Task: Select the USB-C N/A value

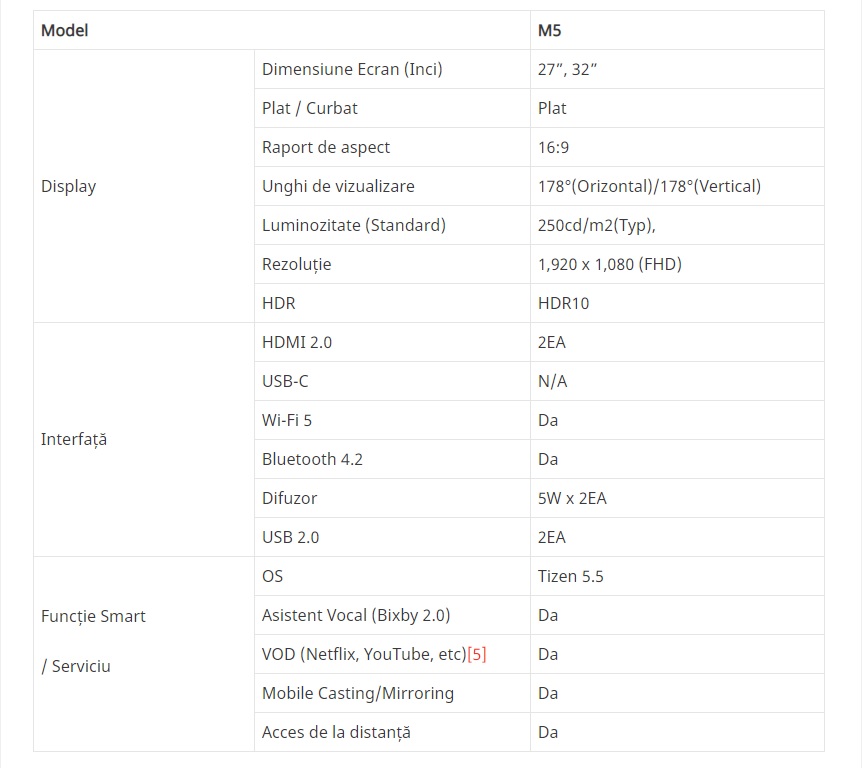Action: (552, 382)
